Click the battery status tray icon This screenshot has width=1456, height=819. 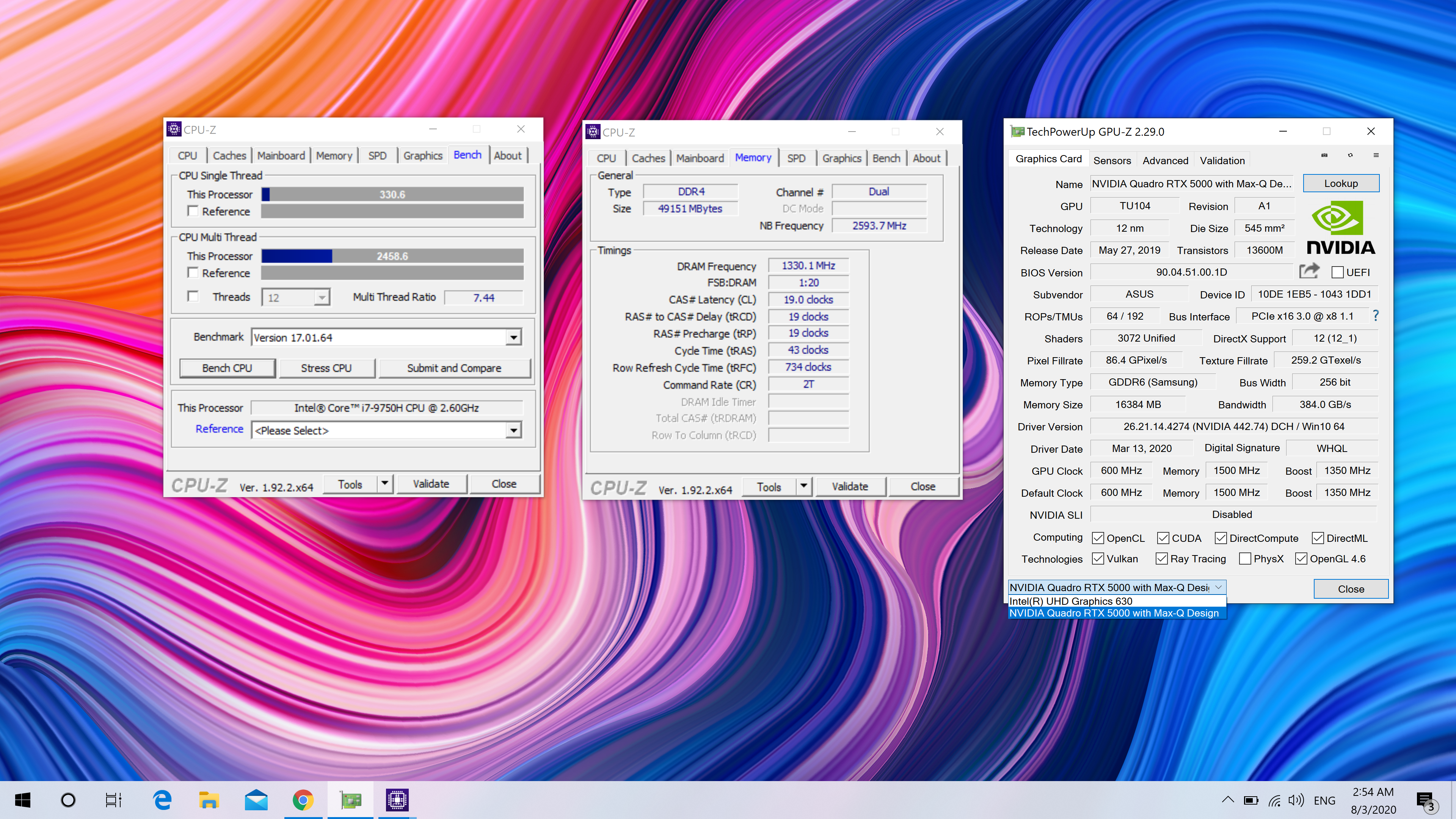1251,800
